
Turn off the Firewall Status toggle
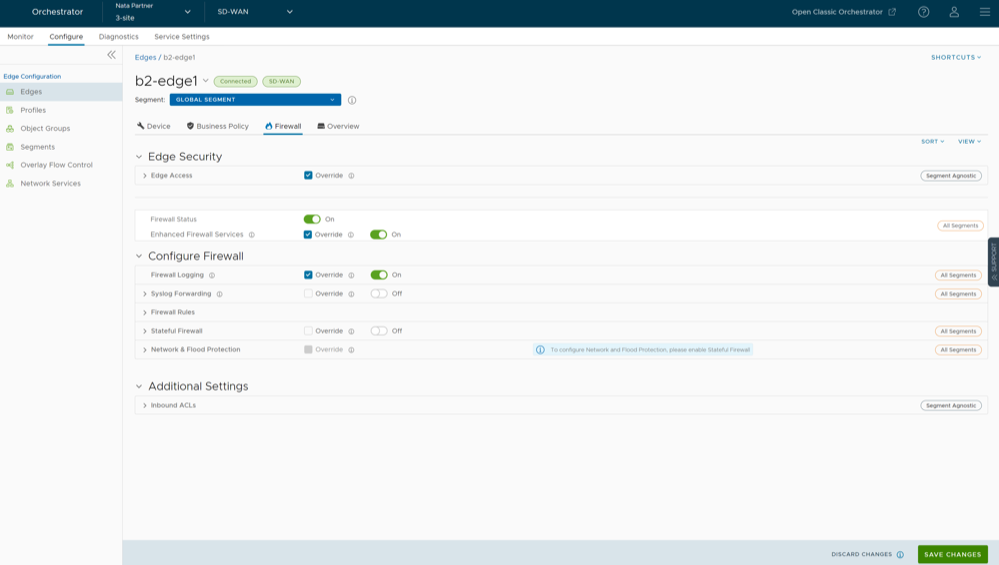pyautogui.click(x=312, y=219)
